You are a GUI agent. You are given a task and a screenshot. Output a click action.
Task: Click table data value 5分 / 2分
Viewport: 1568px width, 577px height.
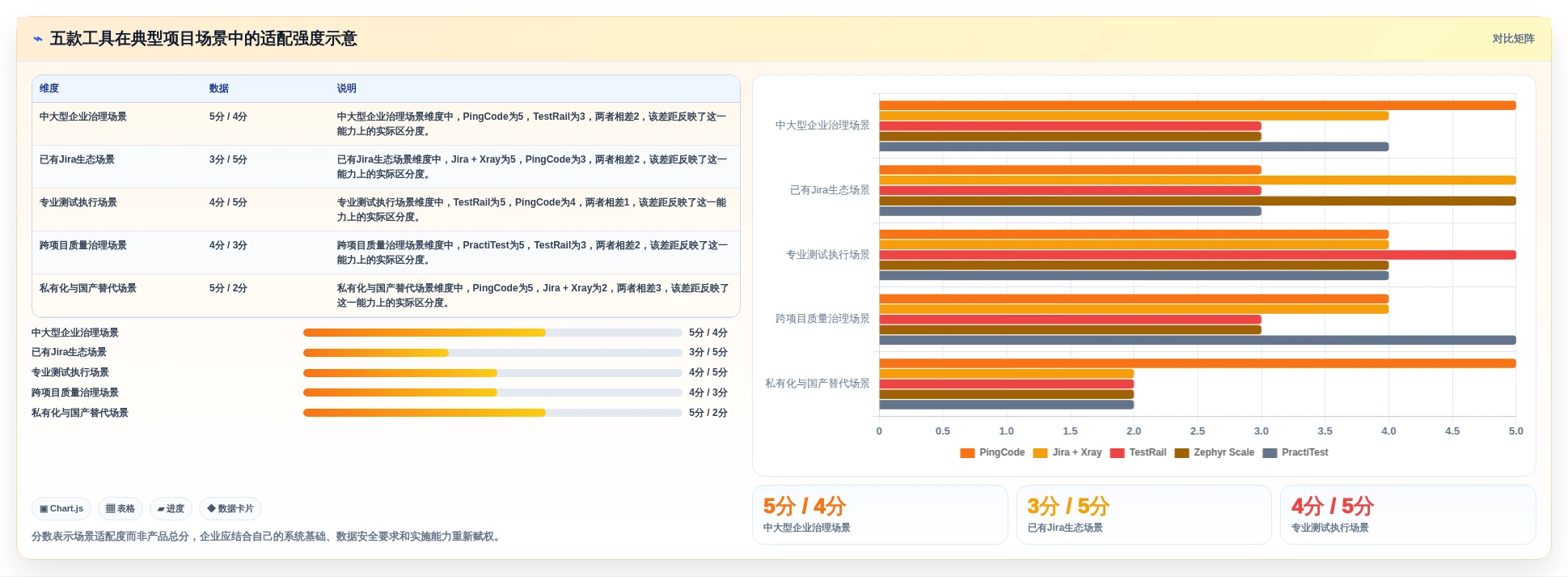(x=228, y=288)
